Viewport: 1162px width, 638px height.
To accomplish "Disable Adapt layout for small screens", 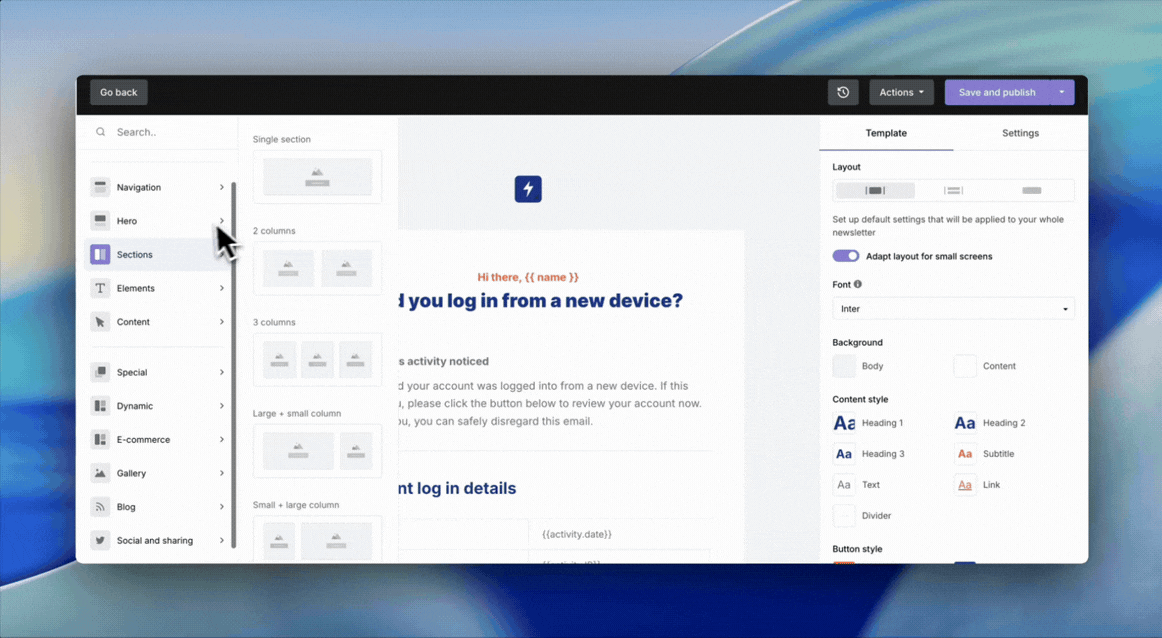I will [845, 256].
